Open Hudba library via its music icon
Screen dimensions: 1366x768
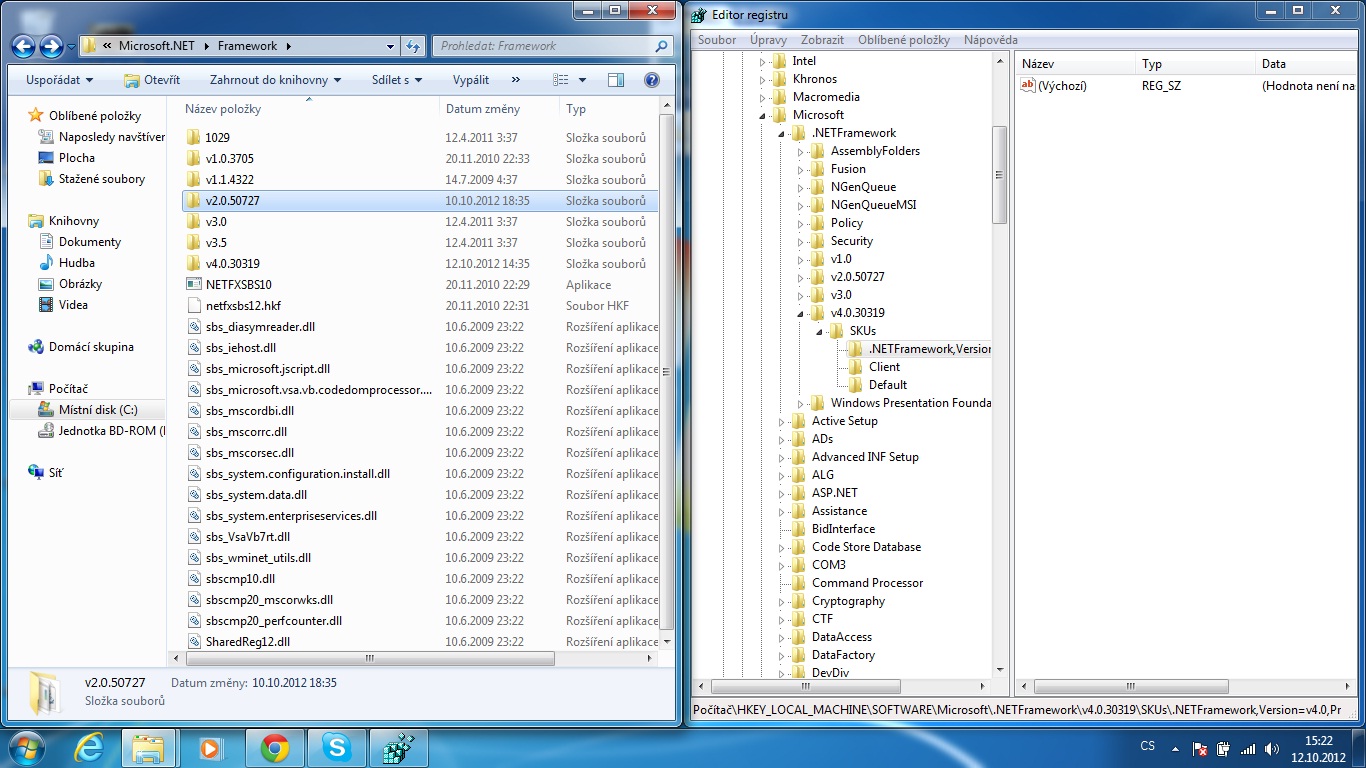[x=46, y=263]
